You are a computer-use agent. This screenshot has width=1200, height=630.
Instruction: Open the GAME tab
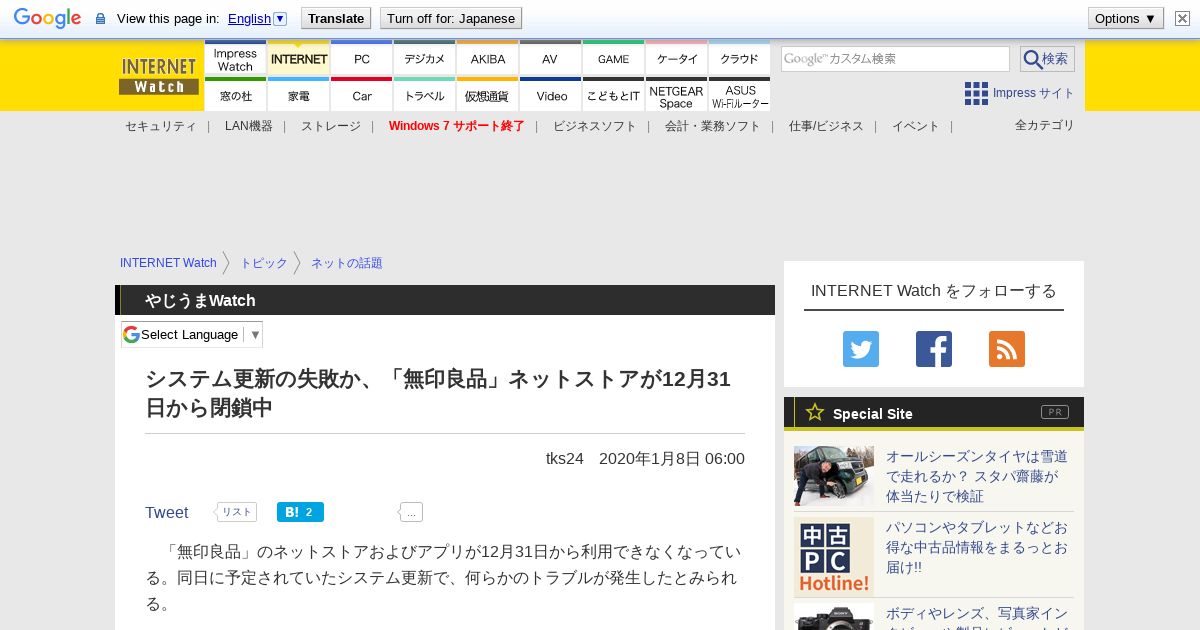[x=614, y=59]
